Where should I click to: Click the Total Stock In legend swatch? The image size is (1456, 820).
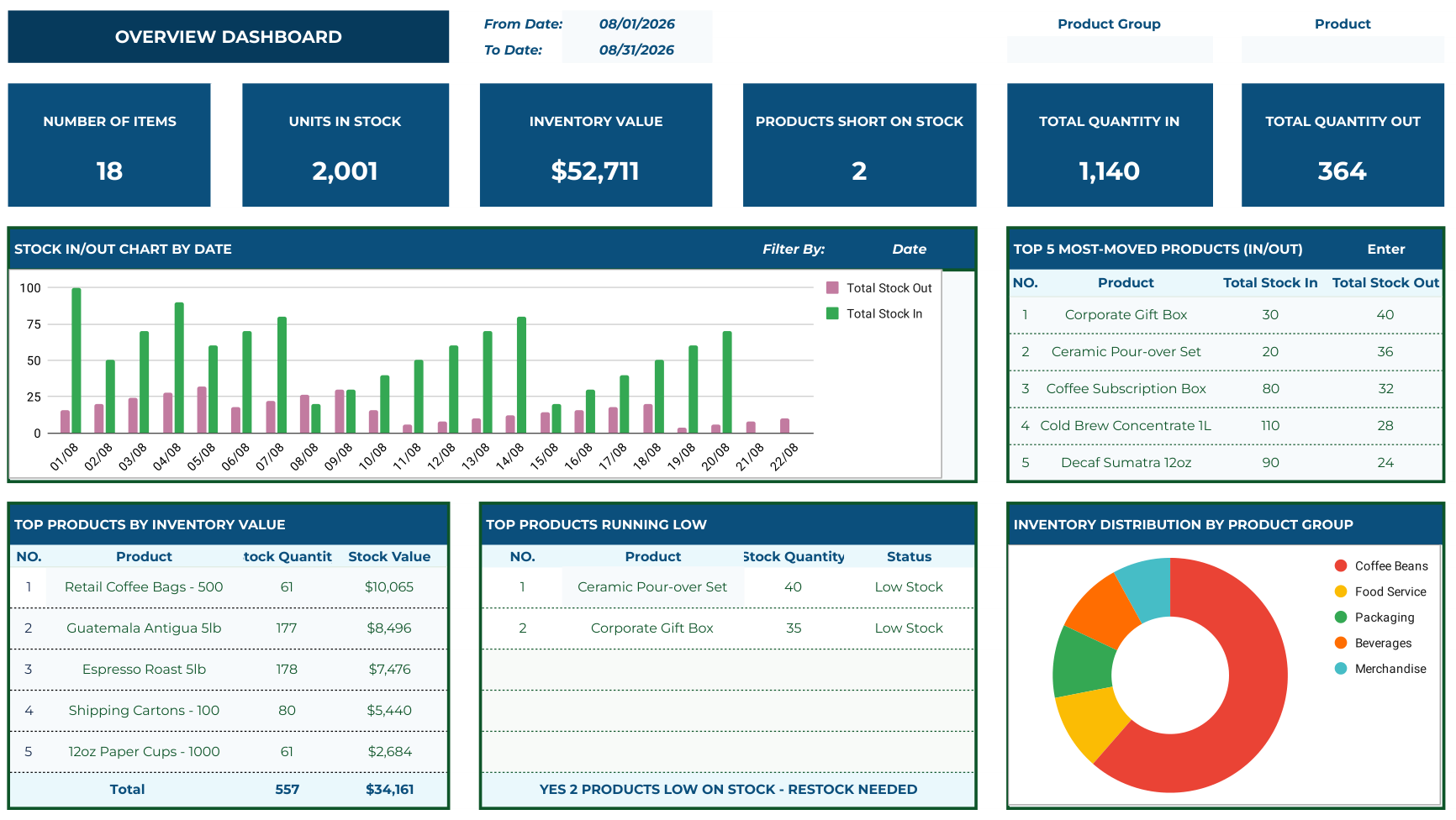[832, 313]
